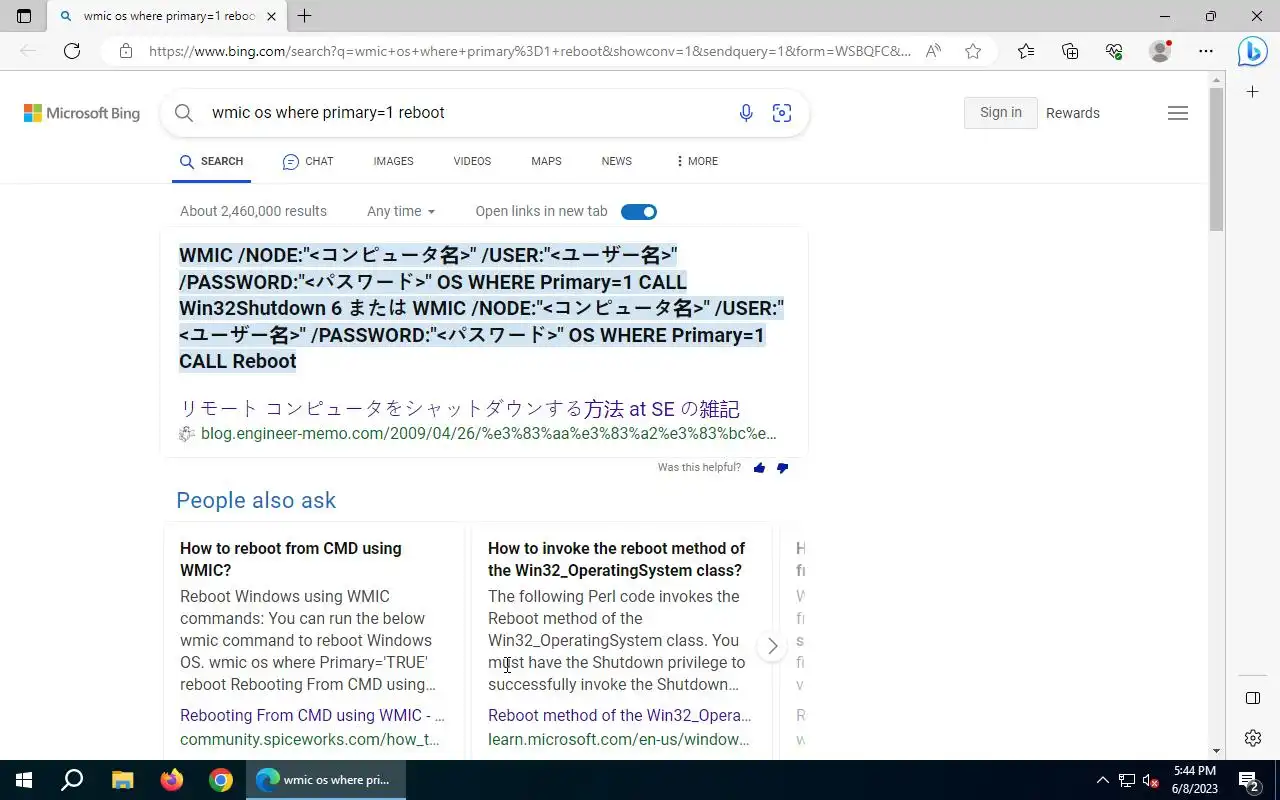Start voice search with microphone icon
The height and width of the screenshot is (800, 1280).
(x=746, y=113)
